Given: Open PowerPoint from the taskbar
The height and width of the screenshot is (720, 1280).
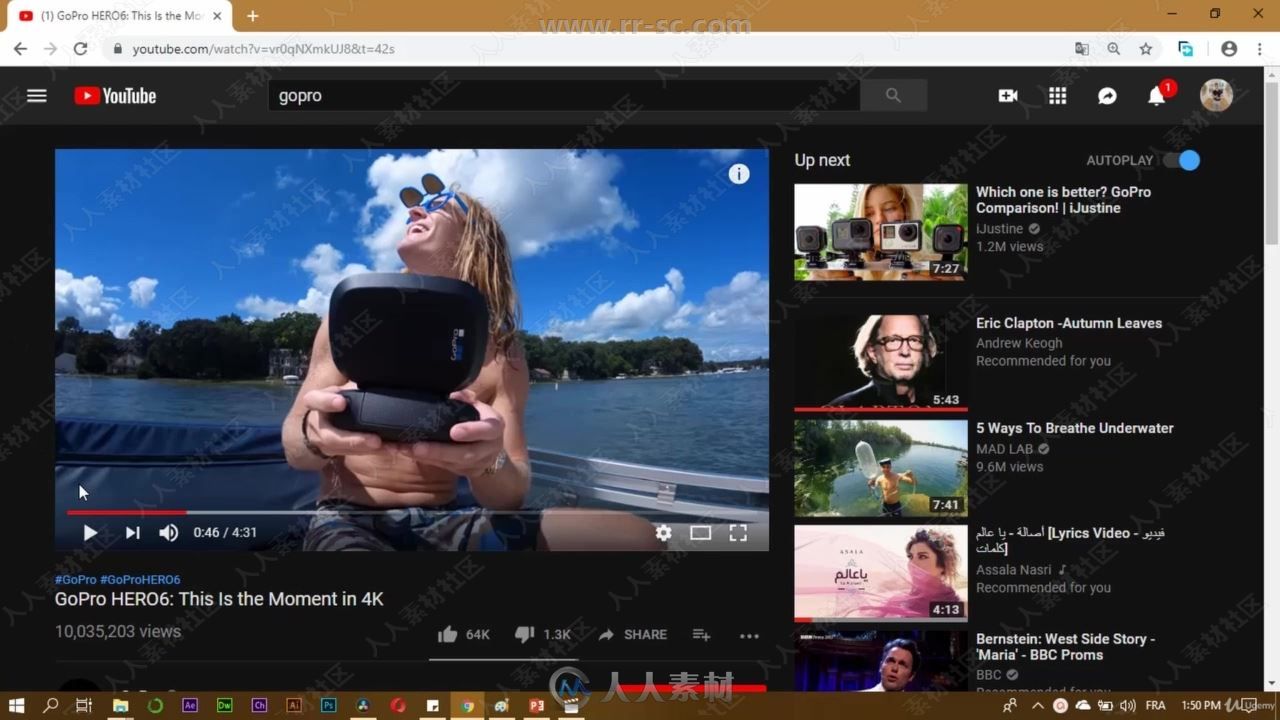Looking at the screenshot, I should (x=536, y=705).
